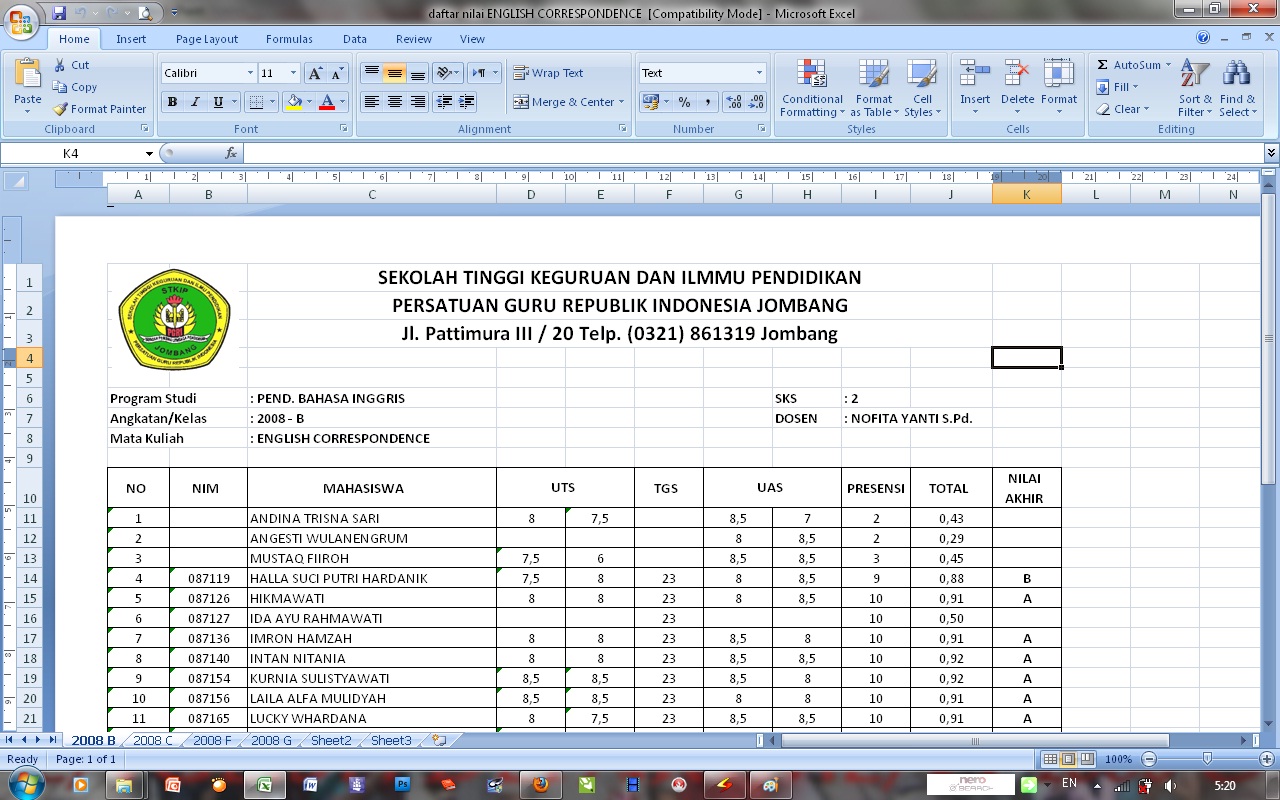
Task: Increase indent of cell text
Action: 466,102
